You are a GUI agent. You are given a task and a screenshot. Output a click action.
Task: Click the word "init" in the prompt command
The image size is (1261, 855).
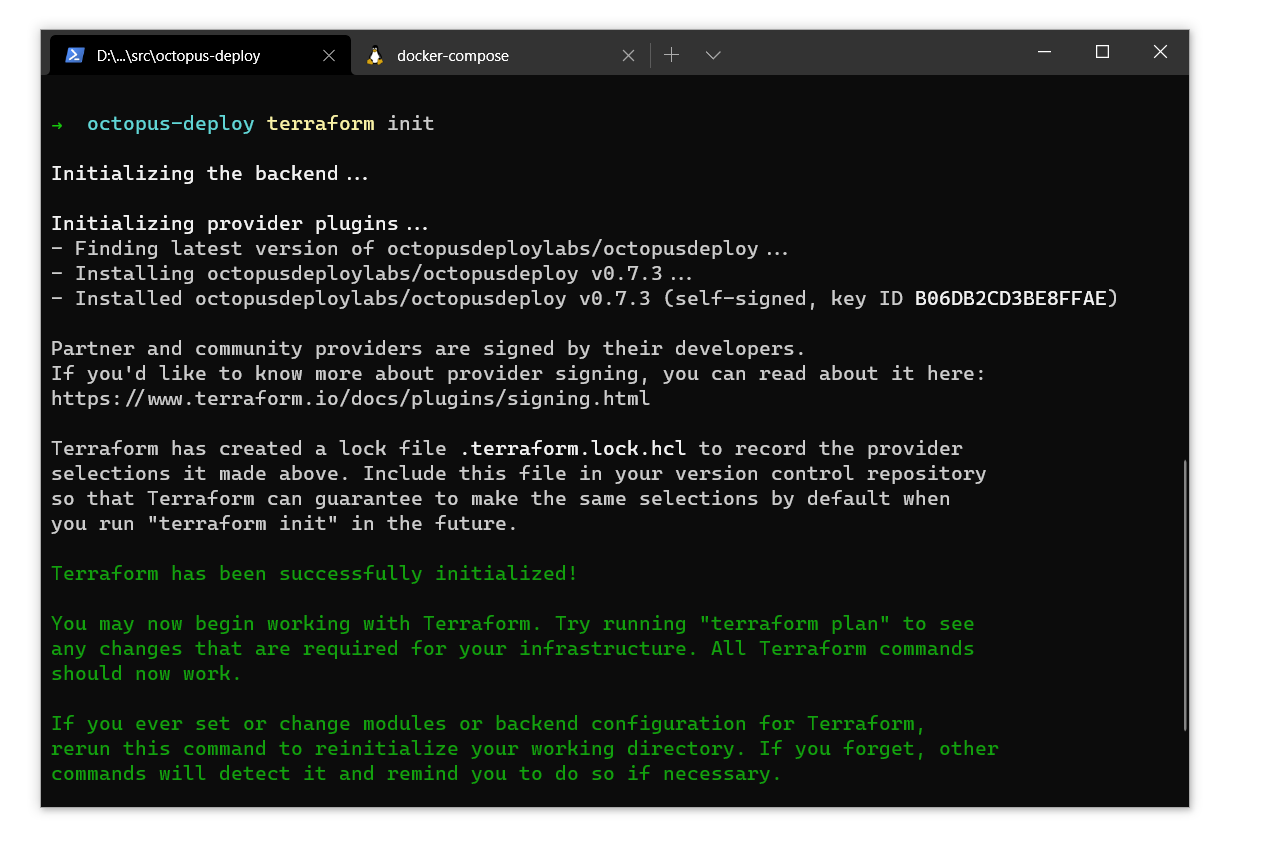pyautogui.click(x=410, y=124)
